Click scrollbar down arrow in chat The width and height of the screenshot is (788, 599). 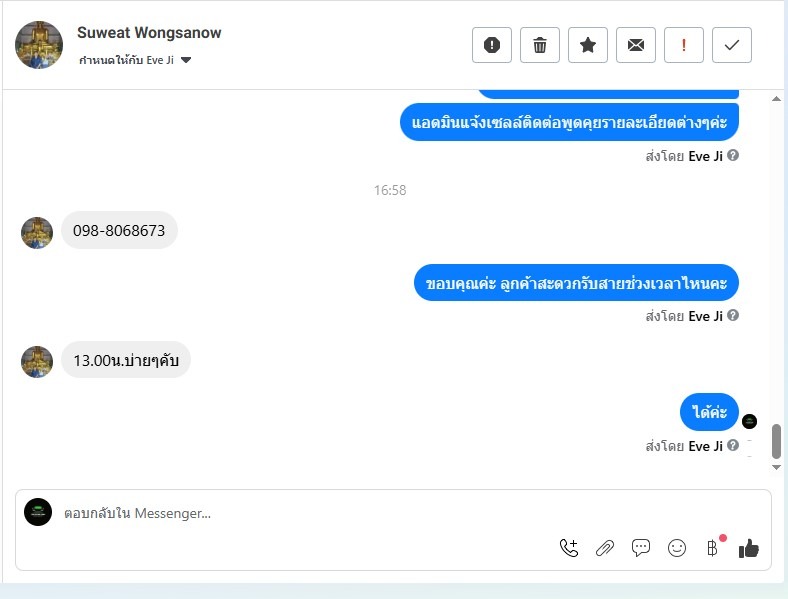(x=776, y=467)
